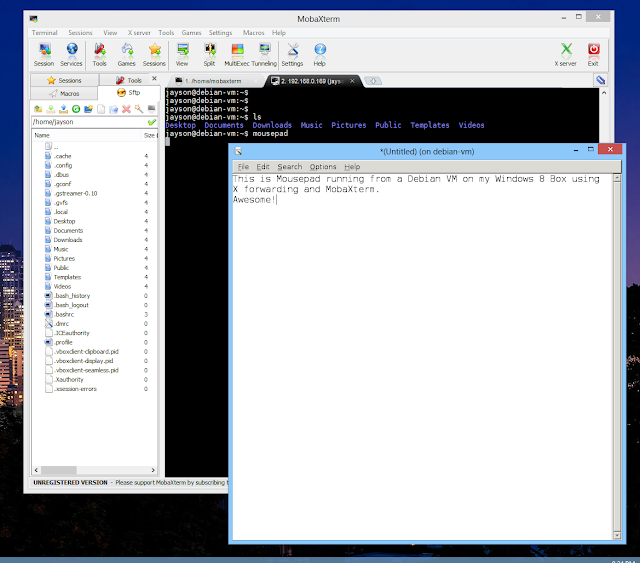640x563 pixels.
Task: Click the green download icon in SFTP toolbar
Action: coord(51,109)
